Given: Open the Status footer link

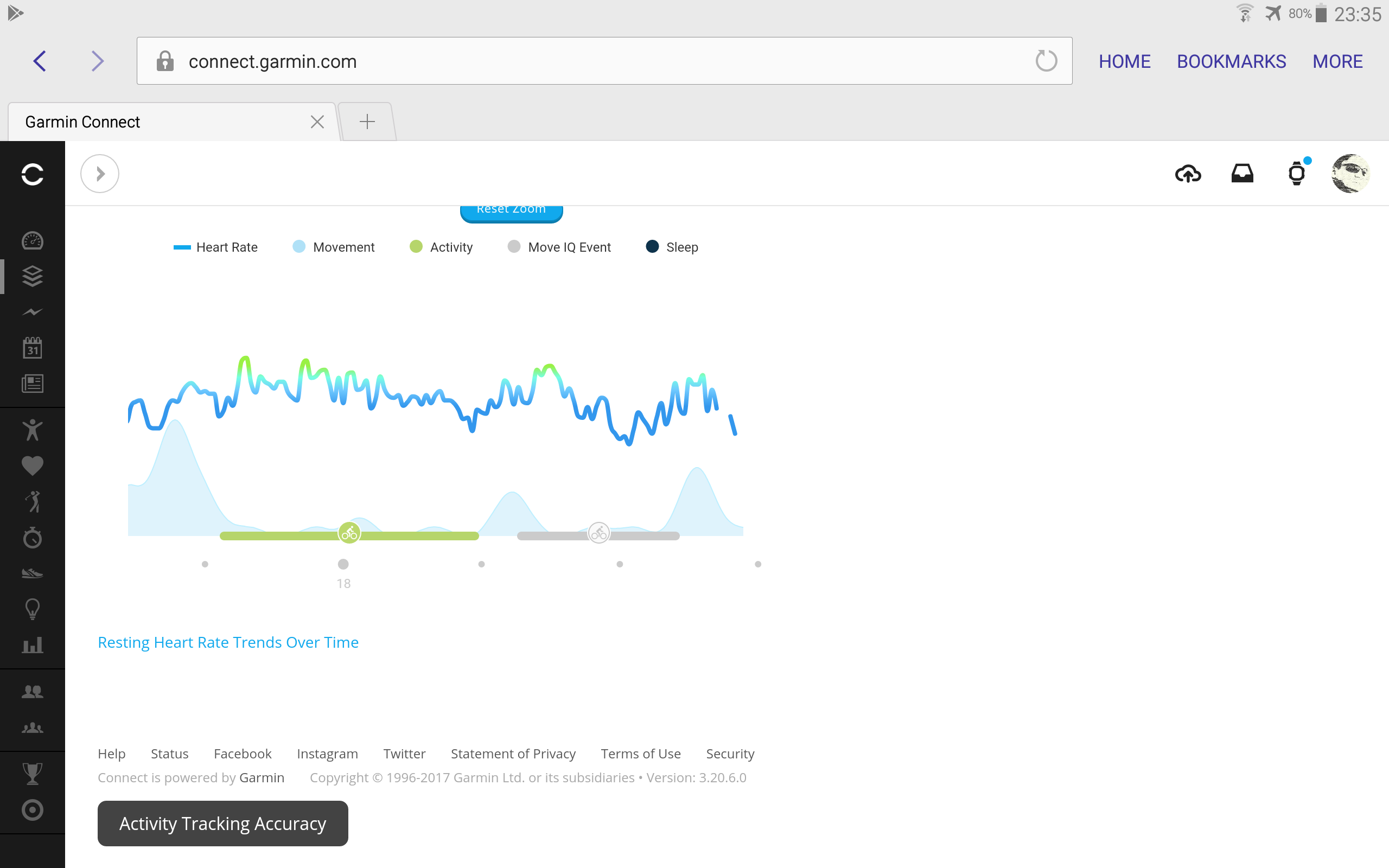Looking at the screenshot, I should 169,754.
